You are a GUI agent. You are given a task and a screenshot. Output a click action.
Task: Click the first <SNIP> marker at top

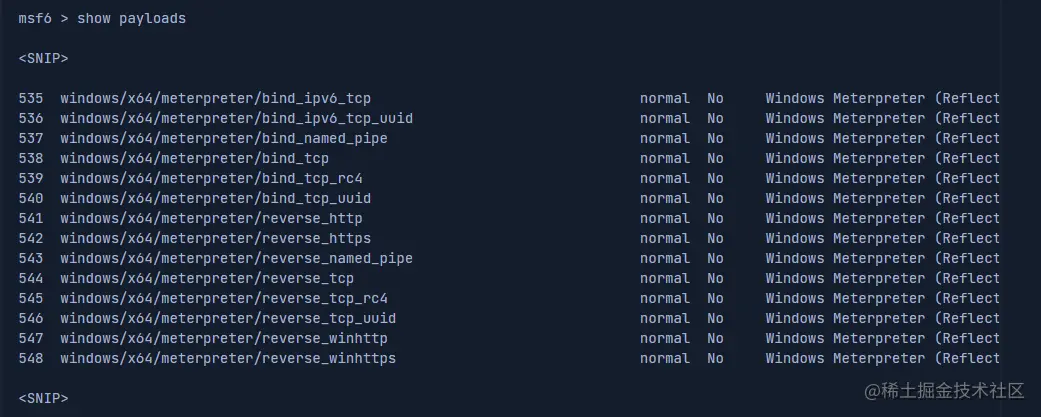(43, 58)
